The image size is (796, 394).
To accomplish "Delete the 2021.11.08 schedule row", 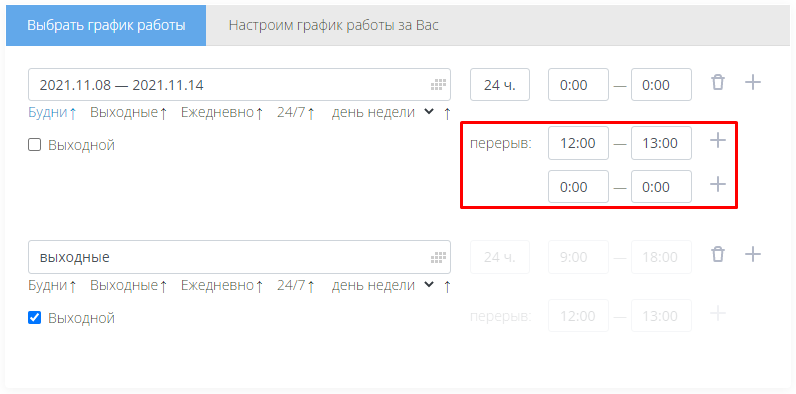I will pos(717,82).
